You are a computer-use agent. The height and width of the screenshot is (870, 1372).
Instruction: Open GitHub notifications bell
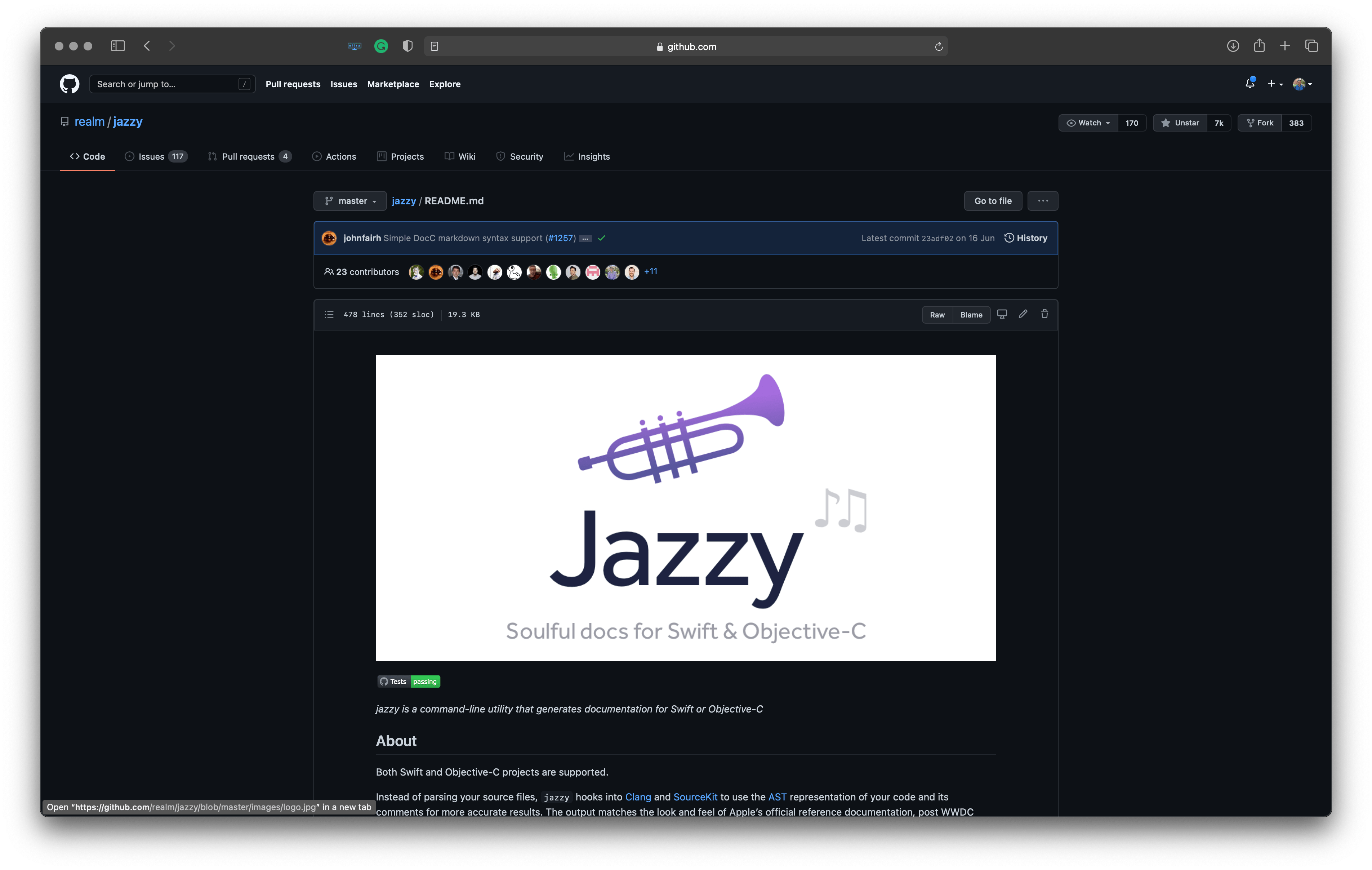(1250, 83)
